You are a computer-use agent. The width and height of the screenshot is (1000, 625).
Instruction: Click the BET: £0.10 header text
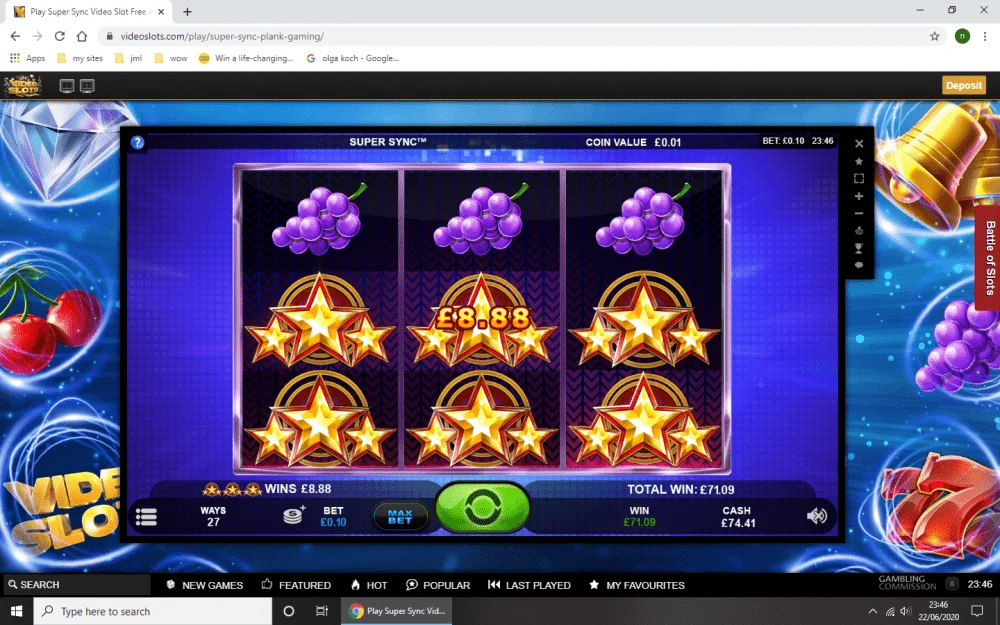(783, 141)
